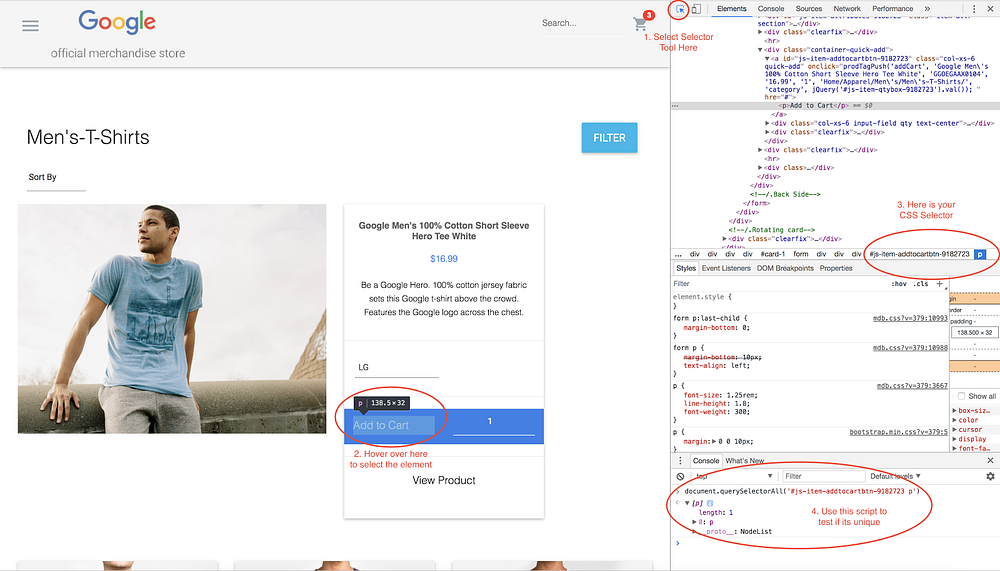The image size is (1000, 571).
Task: Enable the Show all computed styles checkbox
Action: click(x=962, y=396)
